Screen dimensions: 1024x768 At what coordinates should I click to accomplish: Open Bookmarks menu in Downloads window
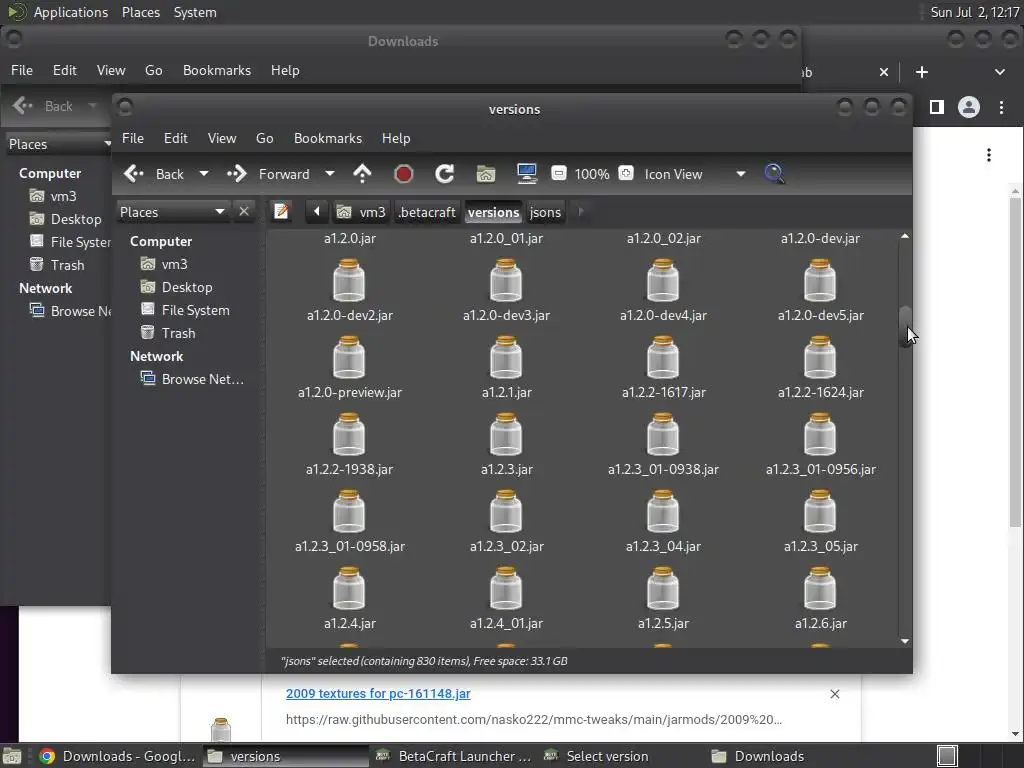click(x=217, y=71)
